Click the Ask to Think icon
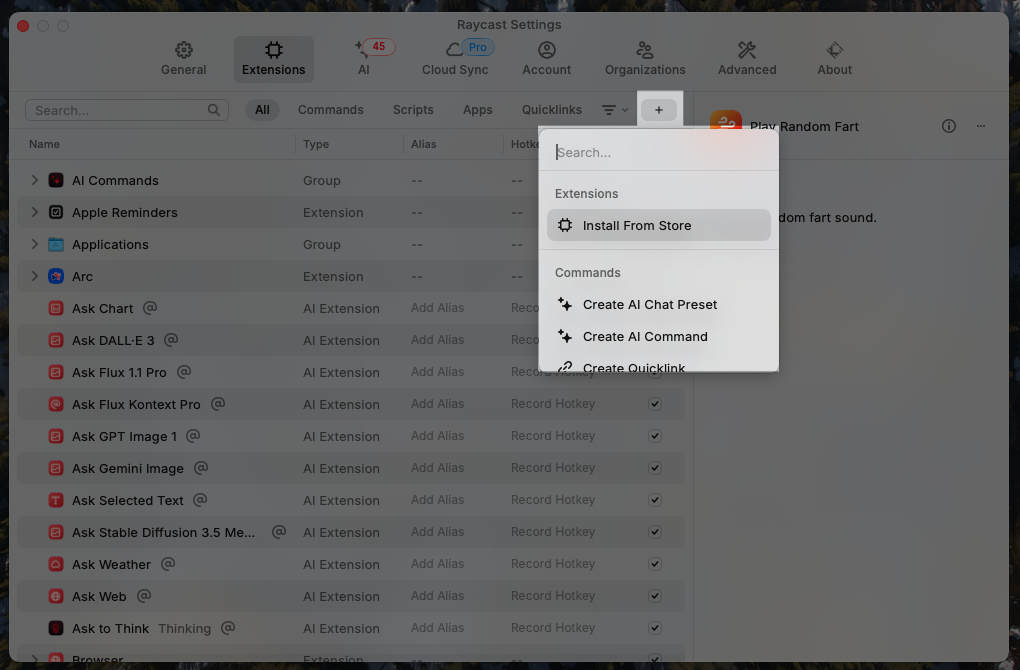 [x=56, y=628]
